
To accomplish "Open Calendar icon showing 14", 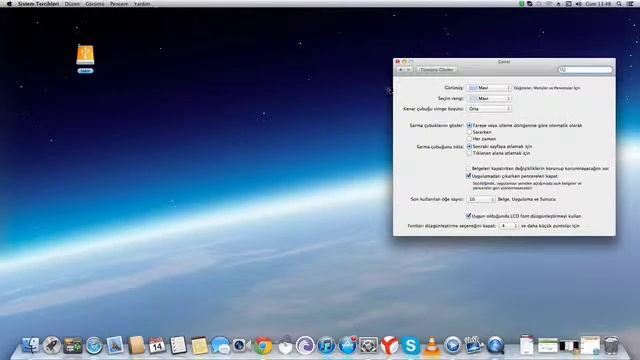I will pyautogui.click(x=157, y=345).
